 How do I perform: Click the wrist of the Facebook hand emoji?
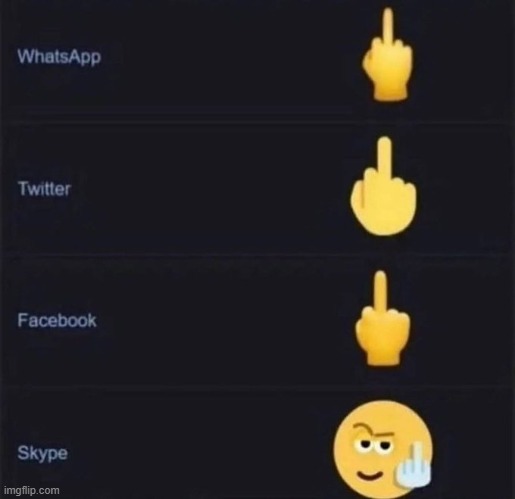tap(383, 356)
